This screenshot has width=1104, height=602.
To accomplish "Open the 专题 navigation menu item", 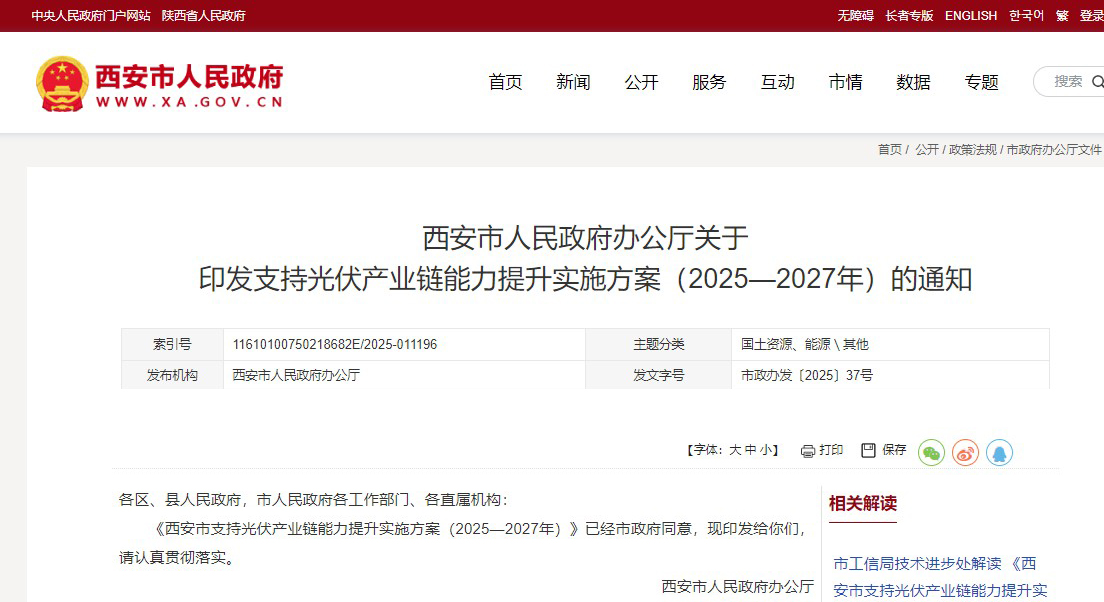I will tap(981, 82).
